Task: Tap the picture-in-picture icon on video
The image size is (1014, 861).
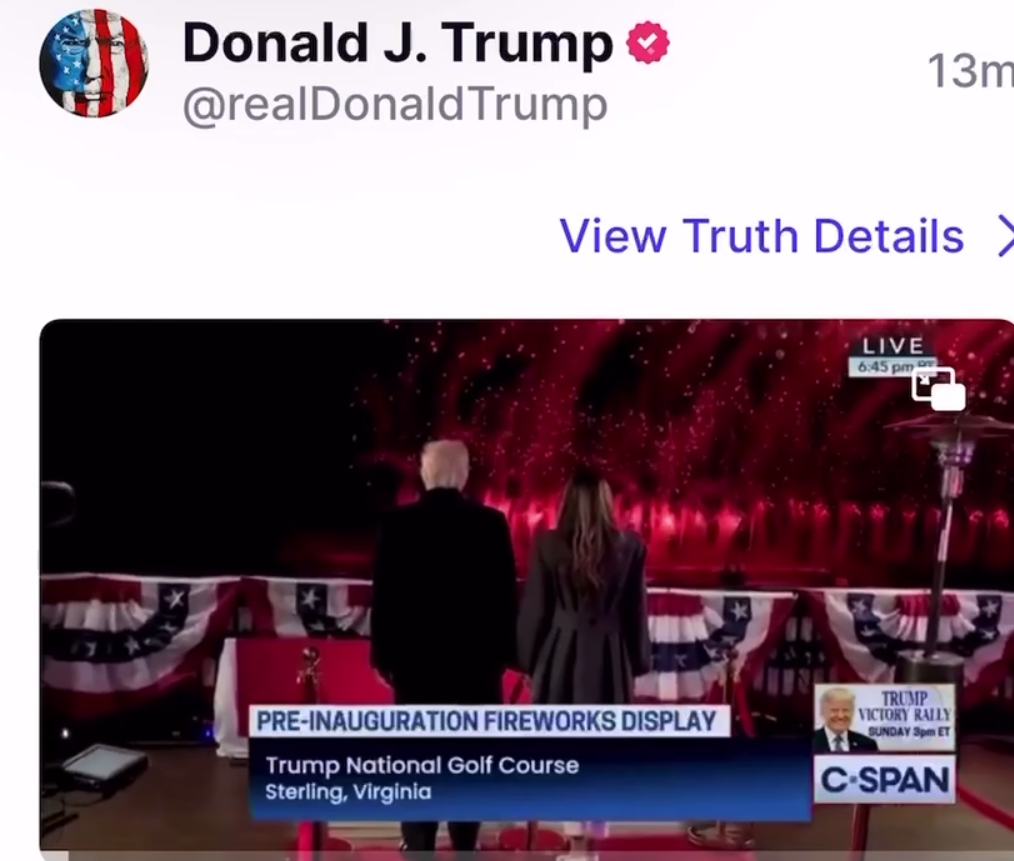Action: coord(938,388)
